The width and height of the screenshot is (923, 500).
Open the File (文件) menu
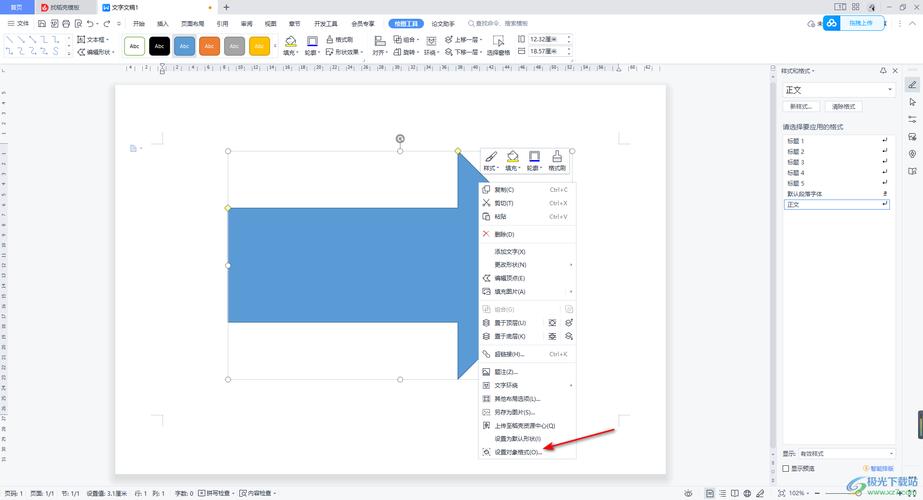pos(18,24)
